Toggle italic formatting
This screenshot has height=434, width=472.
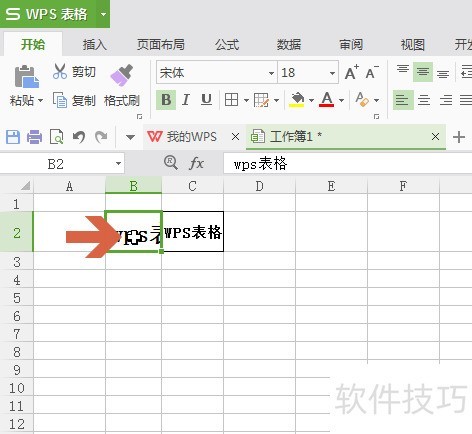(186, 100)
